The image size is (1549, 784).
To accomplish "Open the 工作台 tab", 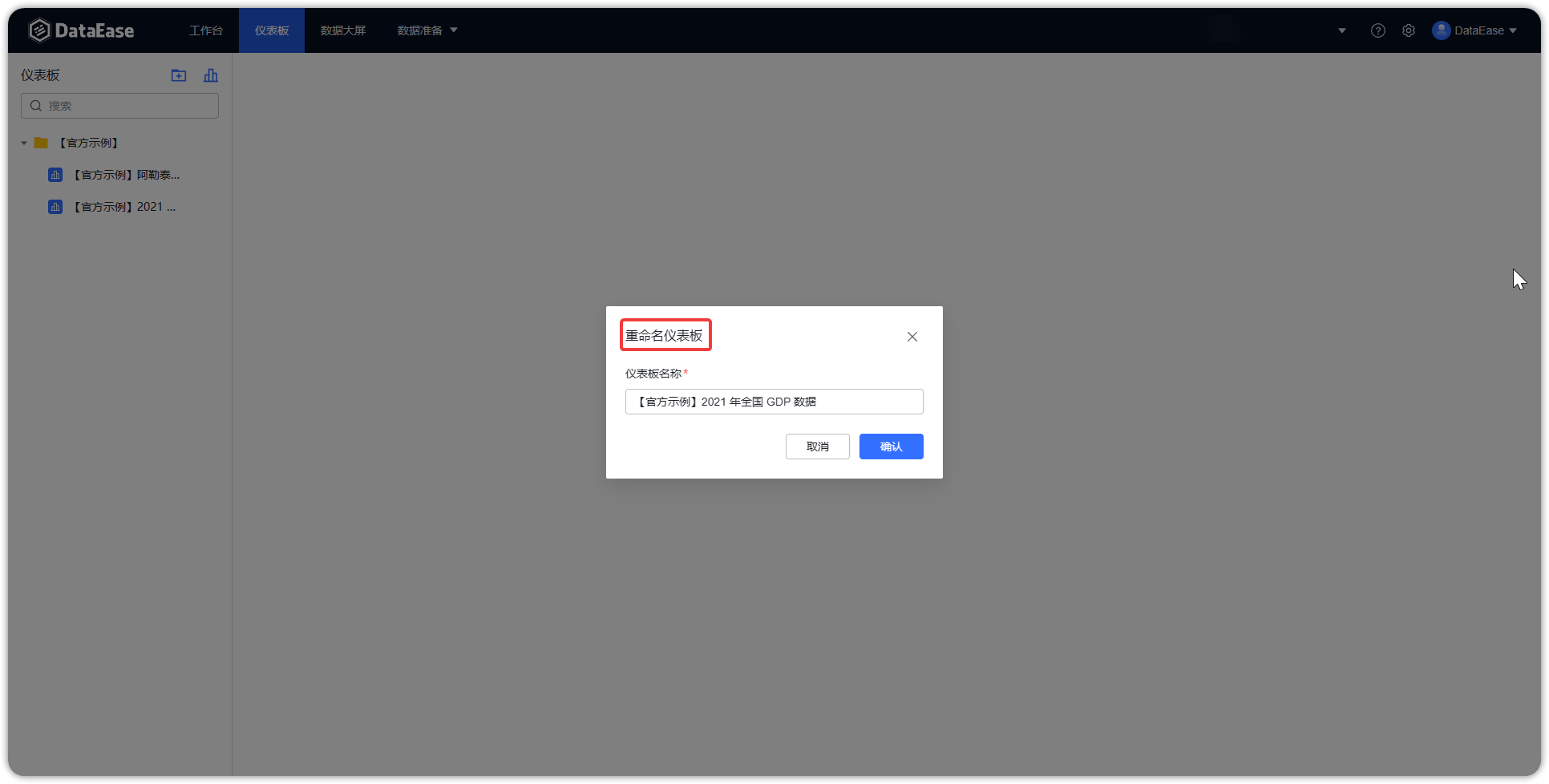I will (x=206, y=30).
